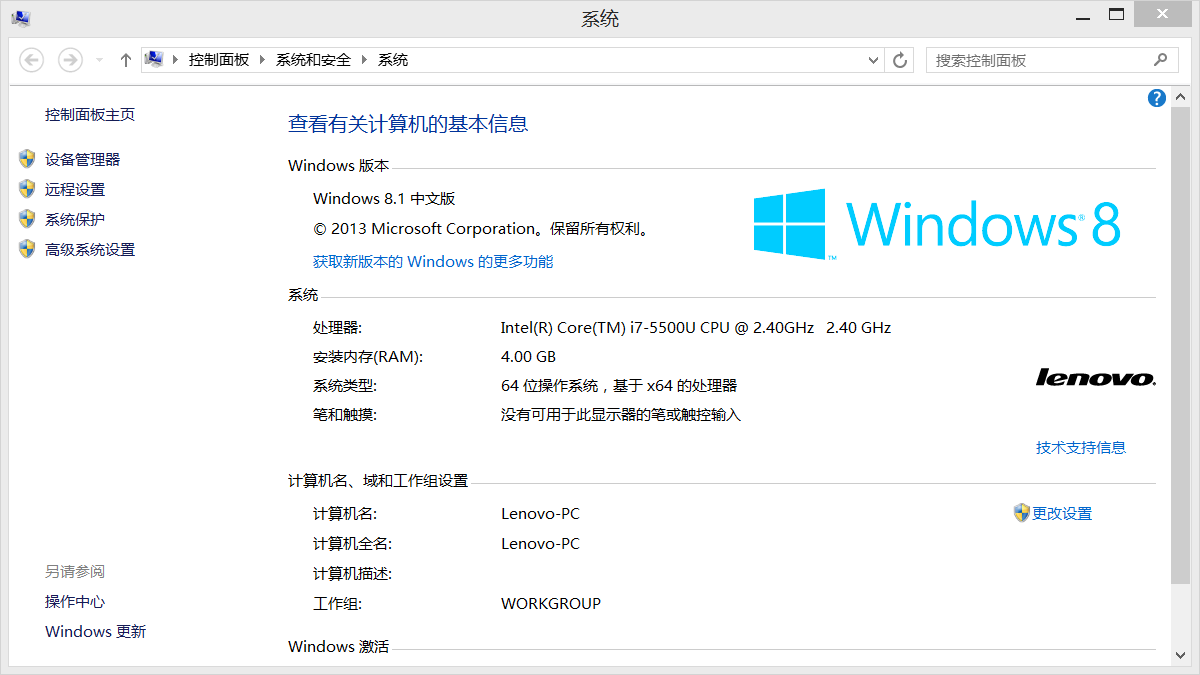Click the computer icon in address bar
Image resolution: width=1200 pixels, height=675 pixels.
coord(154,59)
